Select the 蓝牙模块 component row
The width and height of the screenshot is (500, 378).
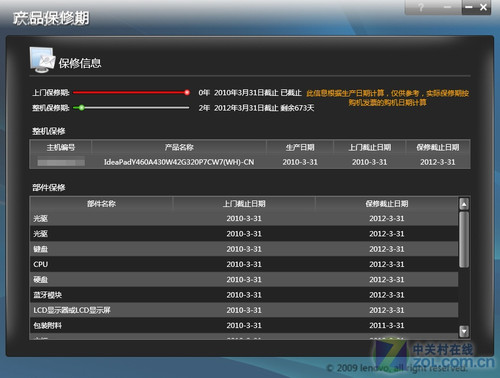244,295
